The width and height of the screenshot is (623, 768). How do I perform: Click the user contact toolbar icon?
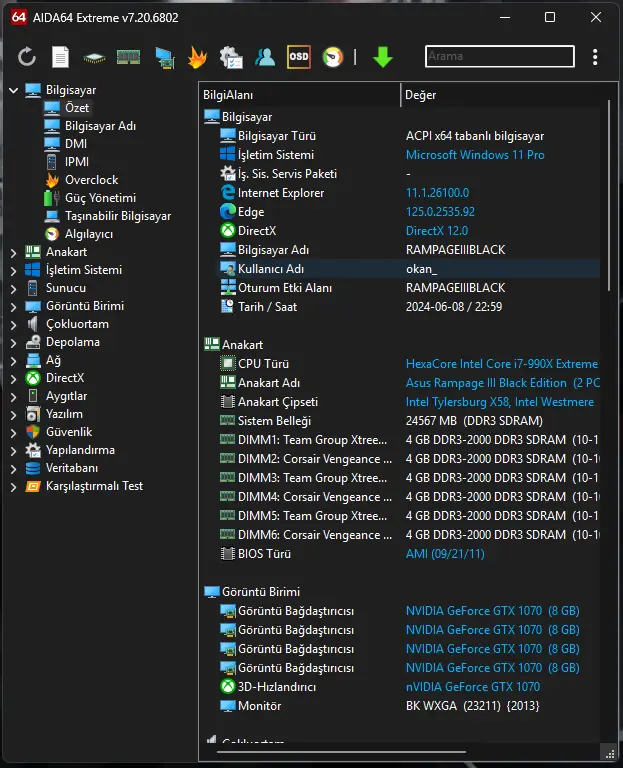tap(264, 57)
